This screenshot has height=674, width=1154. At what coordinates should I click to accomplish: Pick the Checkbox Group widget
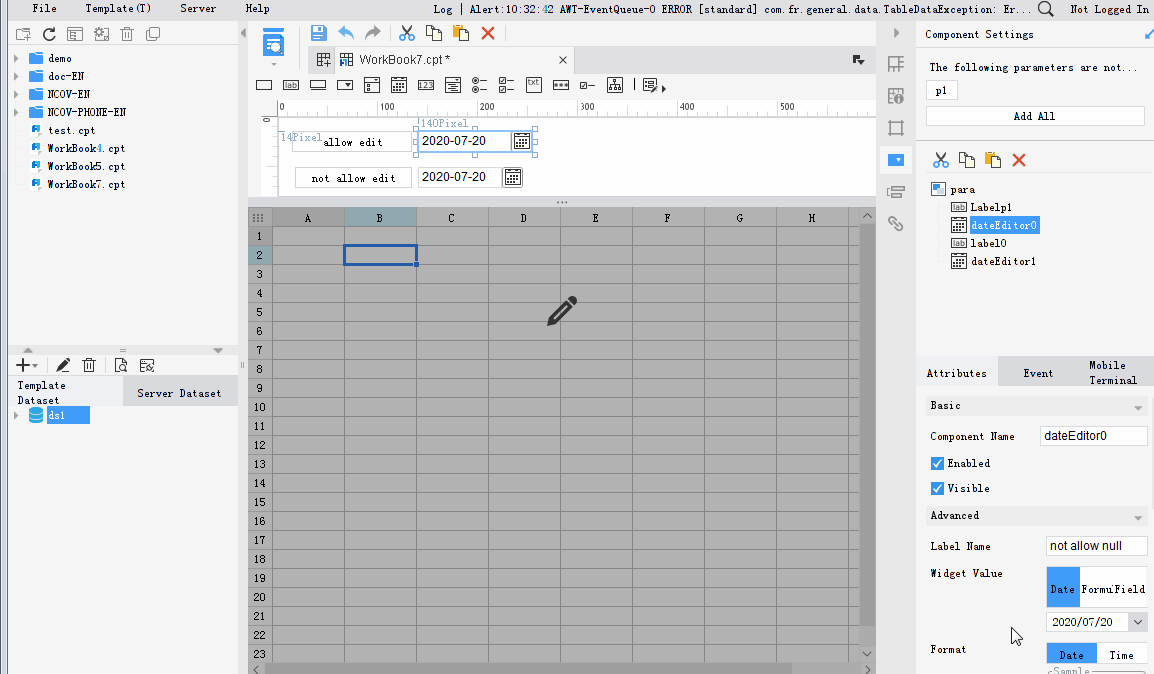click(506, 85)
